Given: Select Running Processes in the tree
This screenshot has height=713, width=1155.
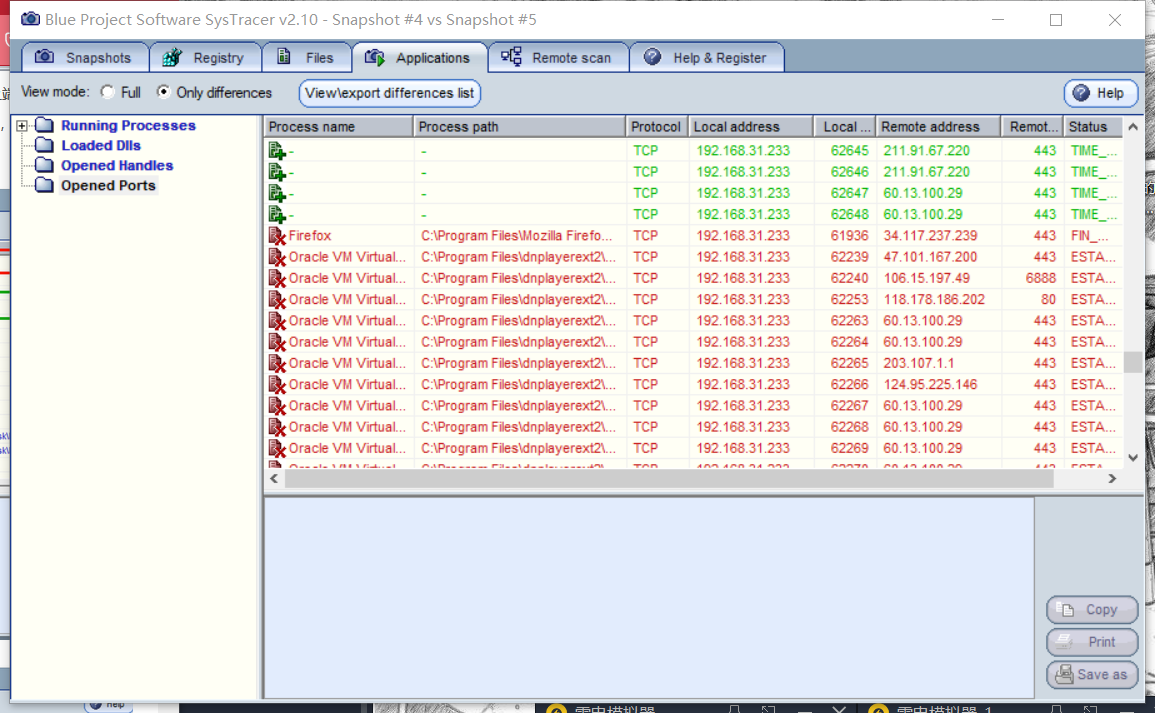Looking at the screenshot, I should click(128, 125).
